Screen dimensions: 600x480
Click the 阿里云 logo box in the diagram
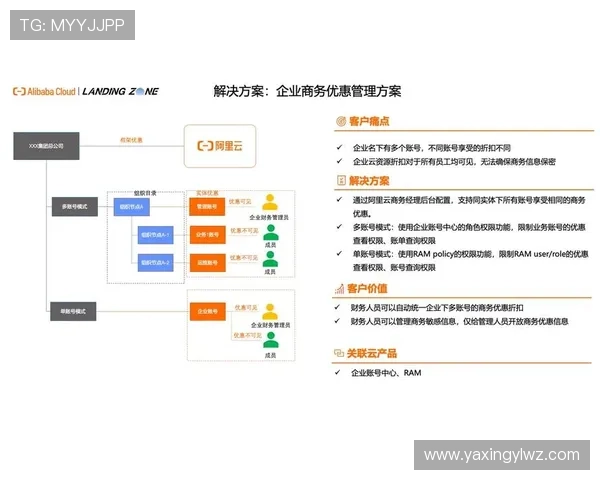click(220, 146)
